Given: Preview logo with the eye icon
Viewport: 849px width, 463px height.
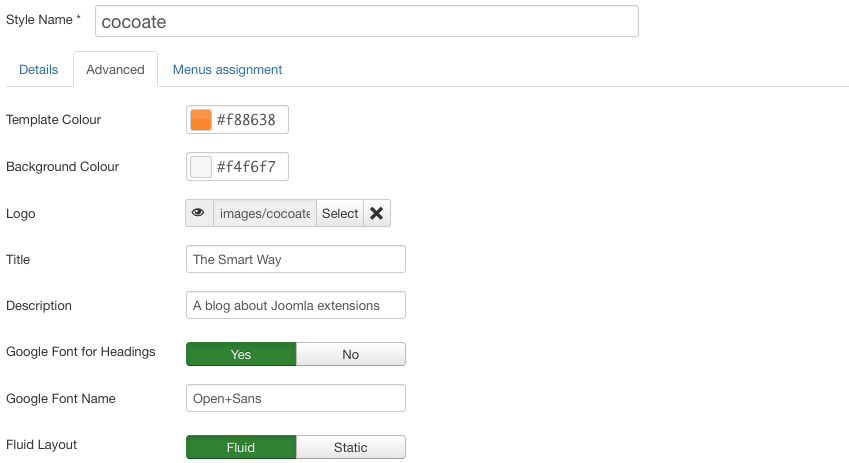Looking at the screenshot, I should [x=199, y=213].
